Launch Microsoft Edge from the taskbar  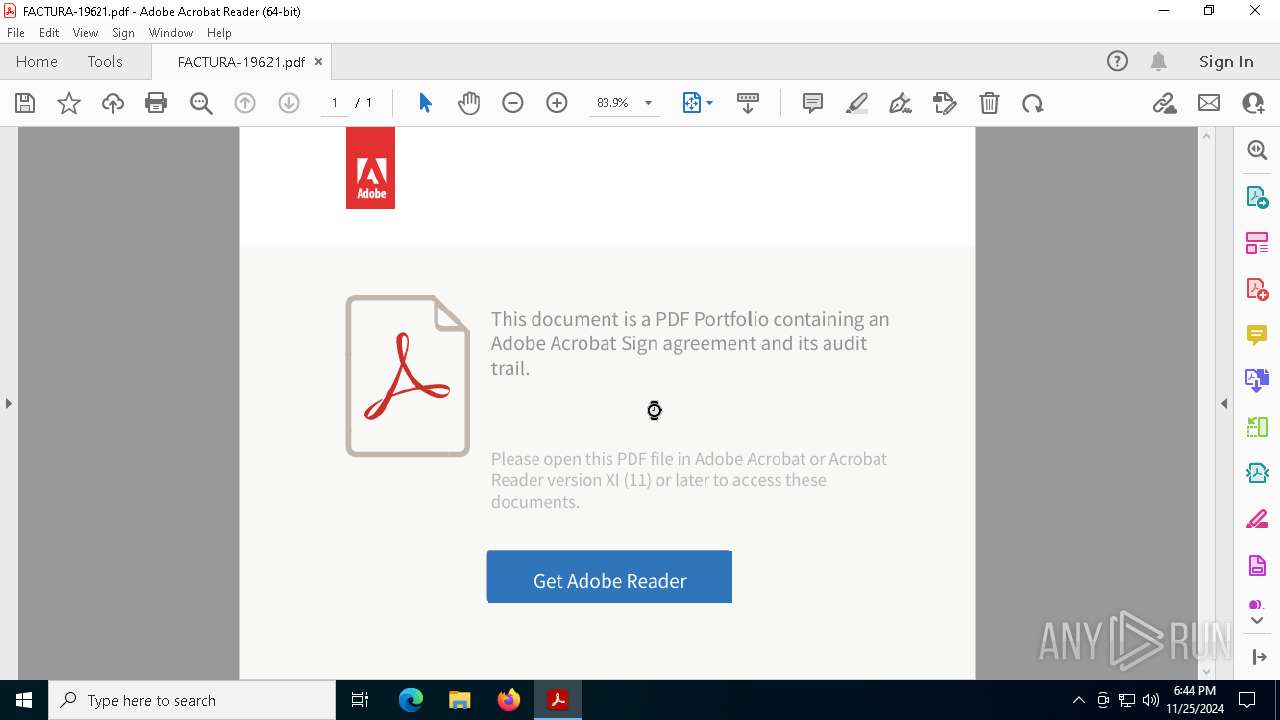pos(411,700)
